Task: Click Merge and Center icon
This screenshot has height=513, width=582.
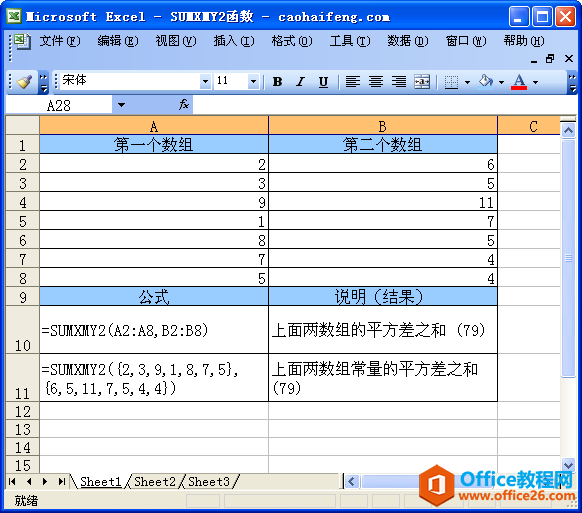Action: click(422, 81)
